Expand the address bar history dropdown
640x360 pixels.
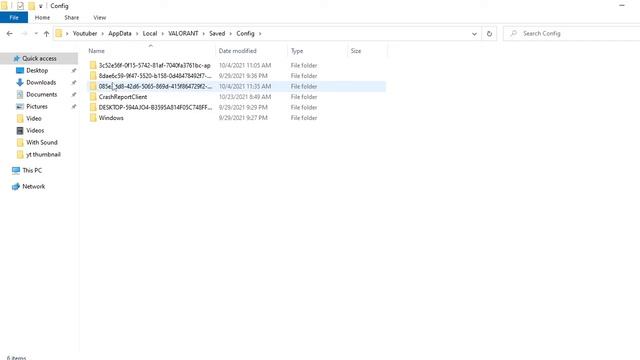[x=474, y=34]
